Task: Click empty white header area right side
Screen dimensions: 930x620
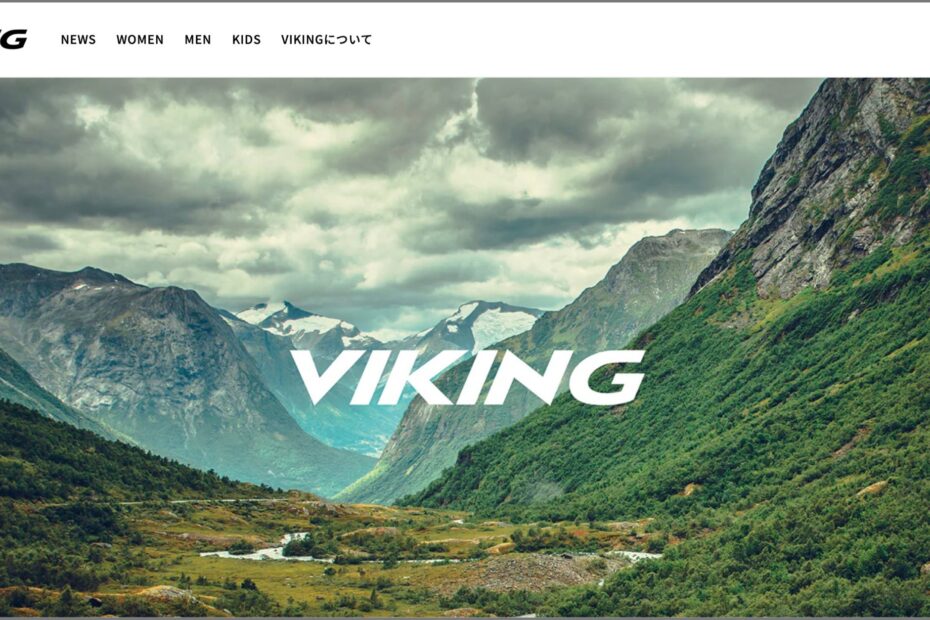Action: [x=652, y=39]
